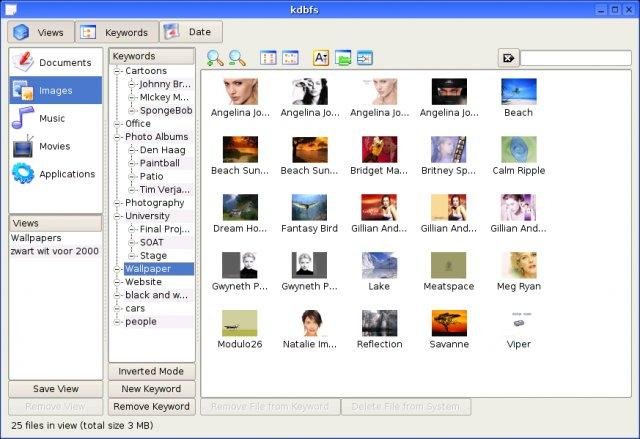
Task: Click the Remove View button
Action: tap(56, 406)
